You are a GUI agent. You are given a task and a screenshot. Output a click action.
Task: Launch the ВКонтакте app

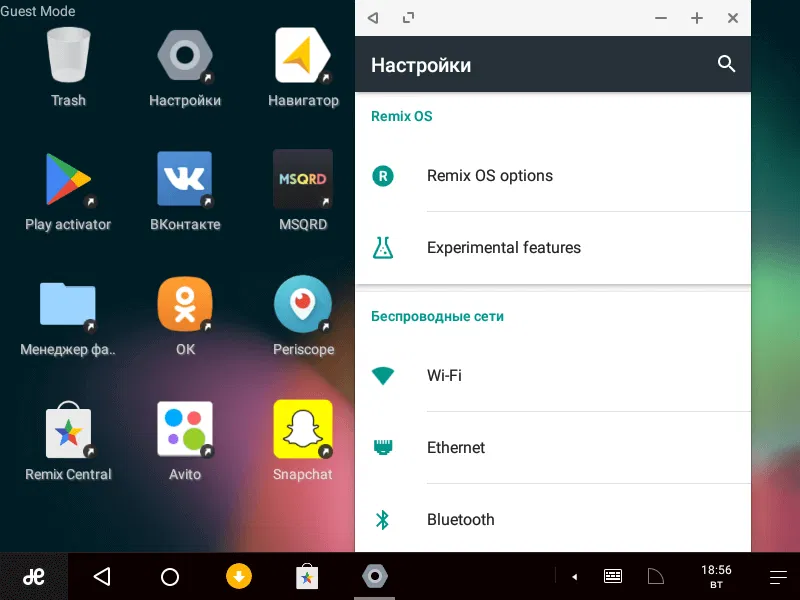click(185, 179)
